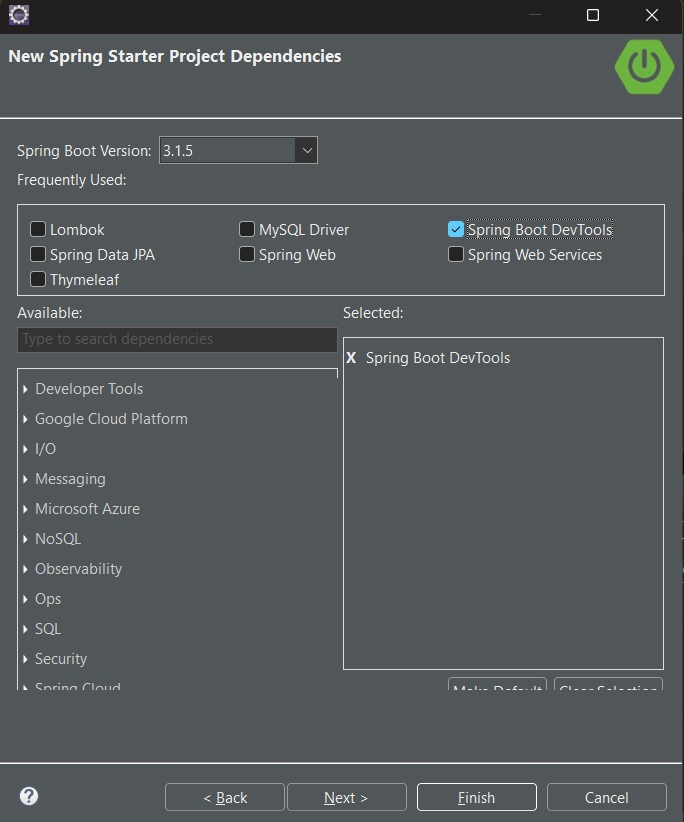The image size is (684, 822).
Task: Enable the Lombok checkbox
Action: [x=39, y=230]
